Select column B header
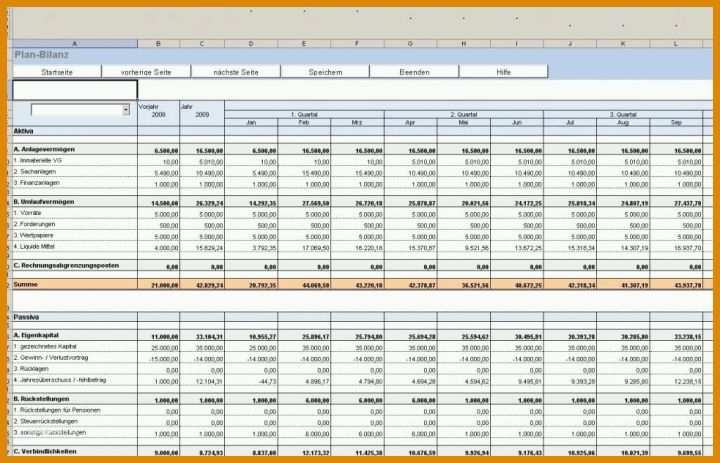The width and height of the screenshot is (720, 463). click(158, 44)
